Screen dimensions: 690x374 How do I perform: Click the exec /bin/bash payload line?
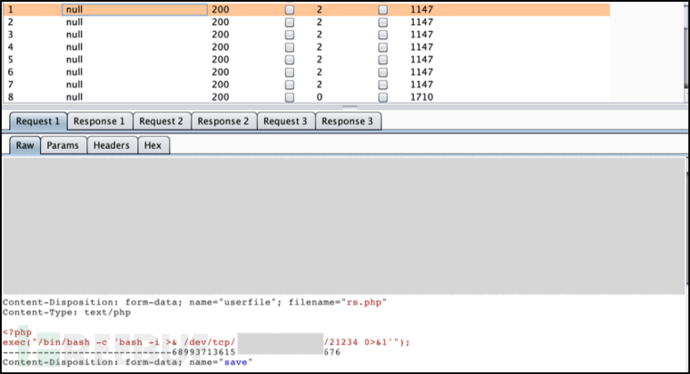pyautogui.click(x=206, y=342)
